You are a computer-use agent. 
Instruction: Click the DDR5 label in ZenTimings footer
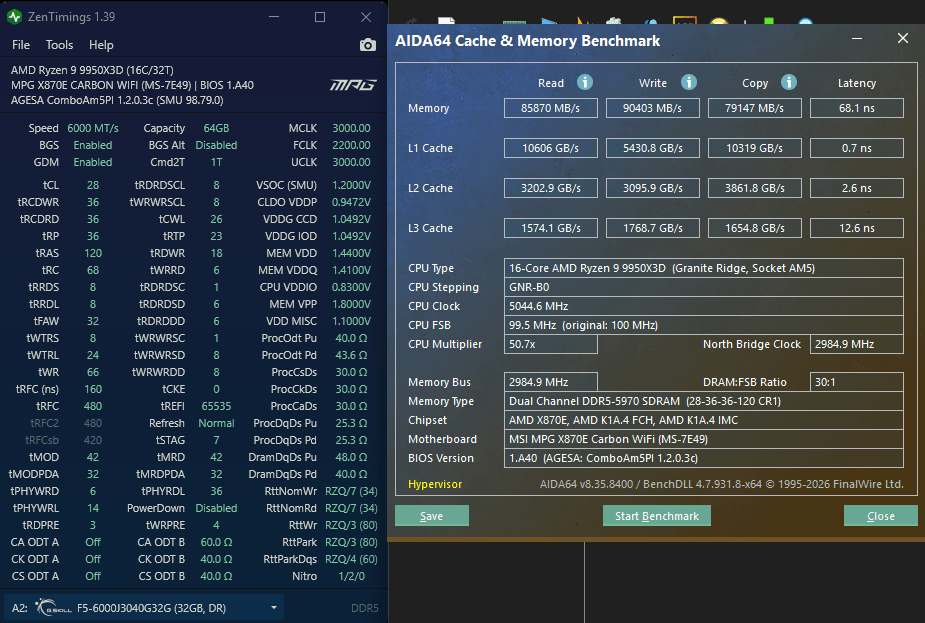[365, 608]
